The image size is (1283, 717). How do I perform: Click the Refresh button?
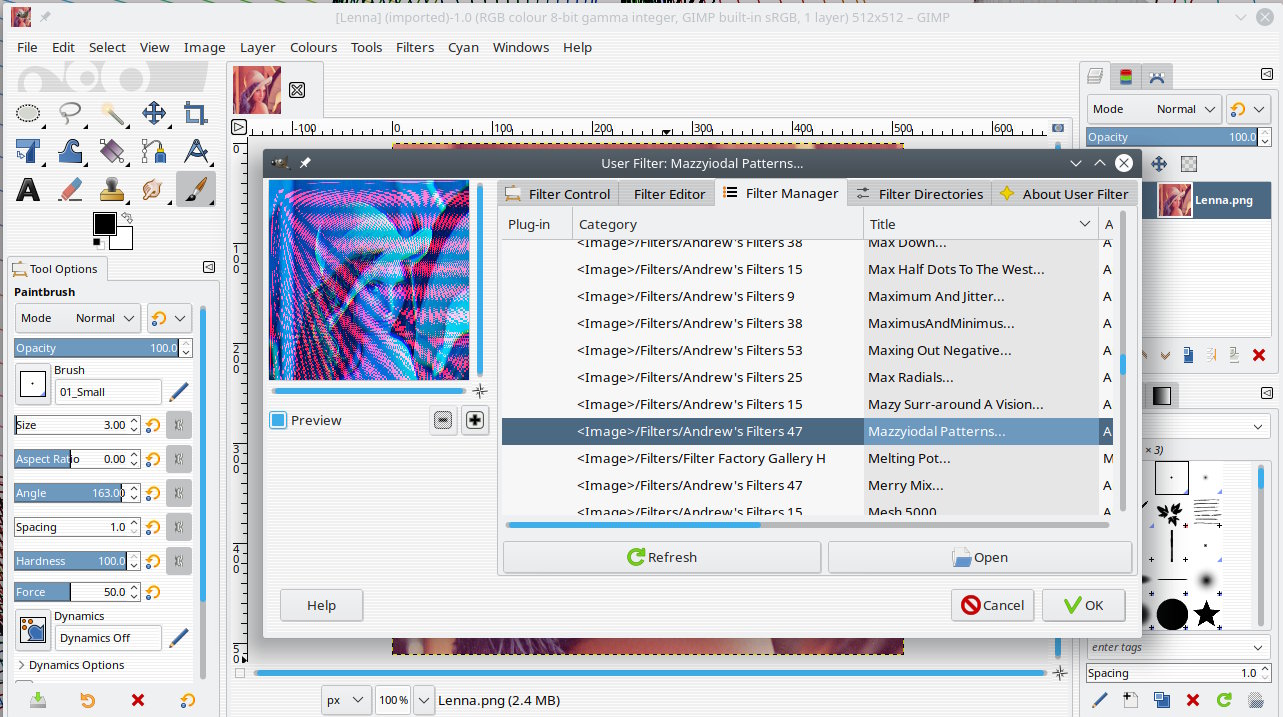(x=662, y=557)
